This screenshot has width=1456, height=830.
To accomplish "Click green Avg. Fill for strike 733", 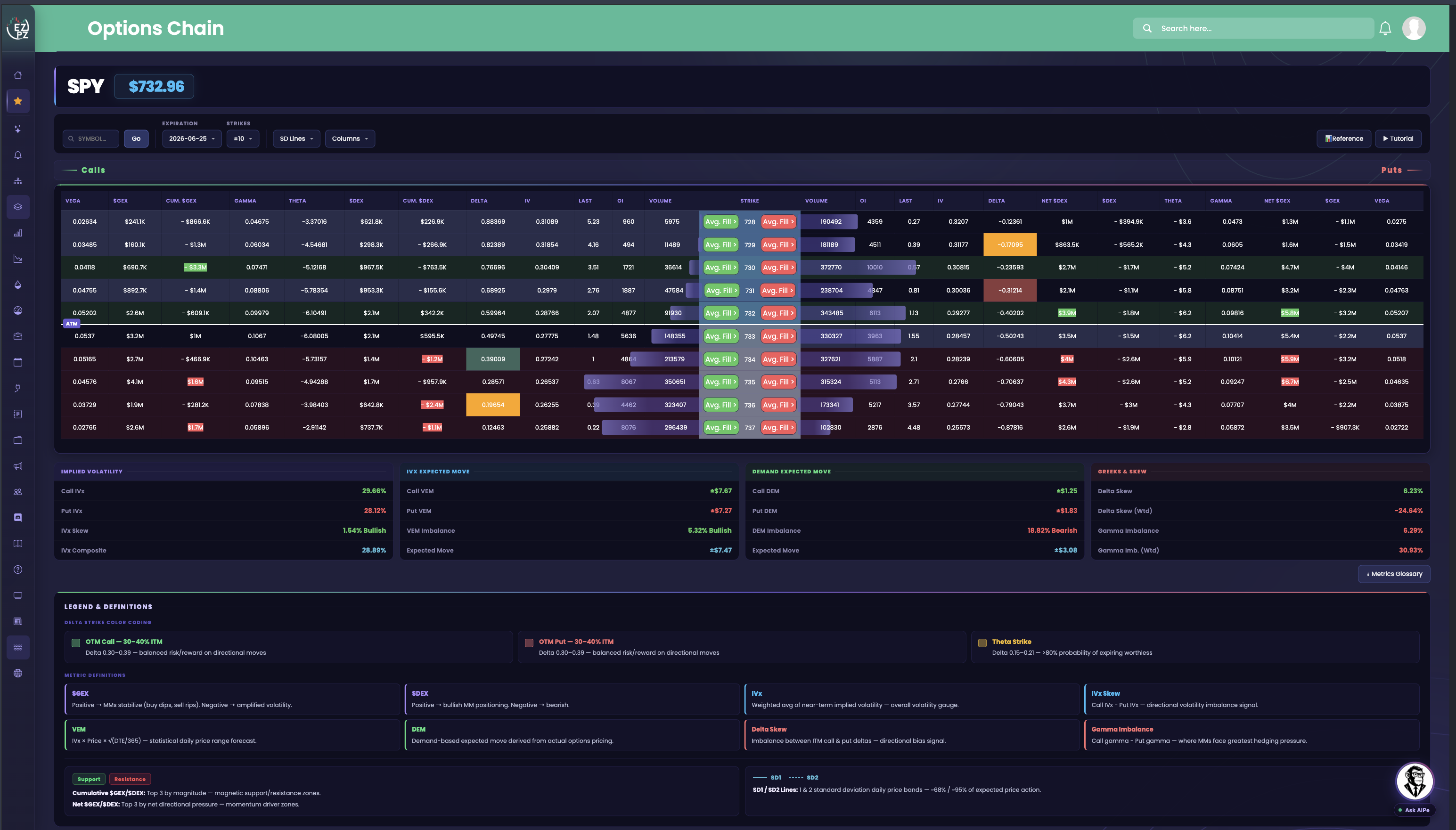I will tap(721, 336).
